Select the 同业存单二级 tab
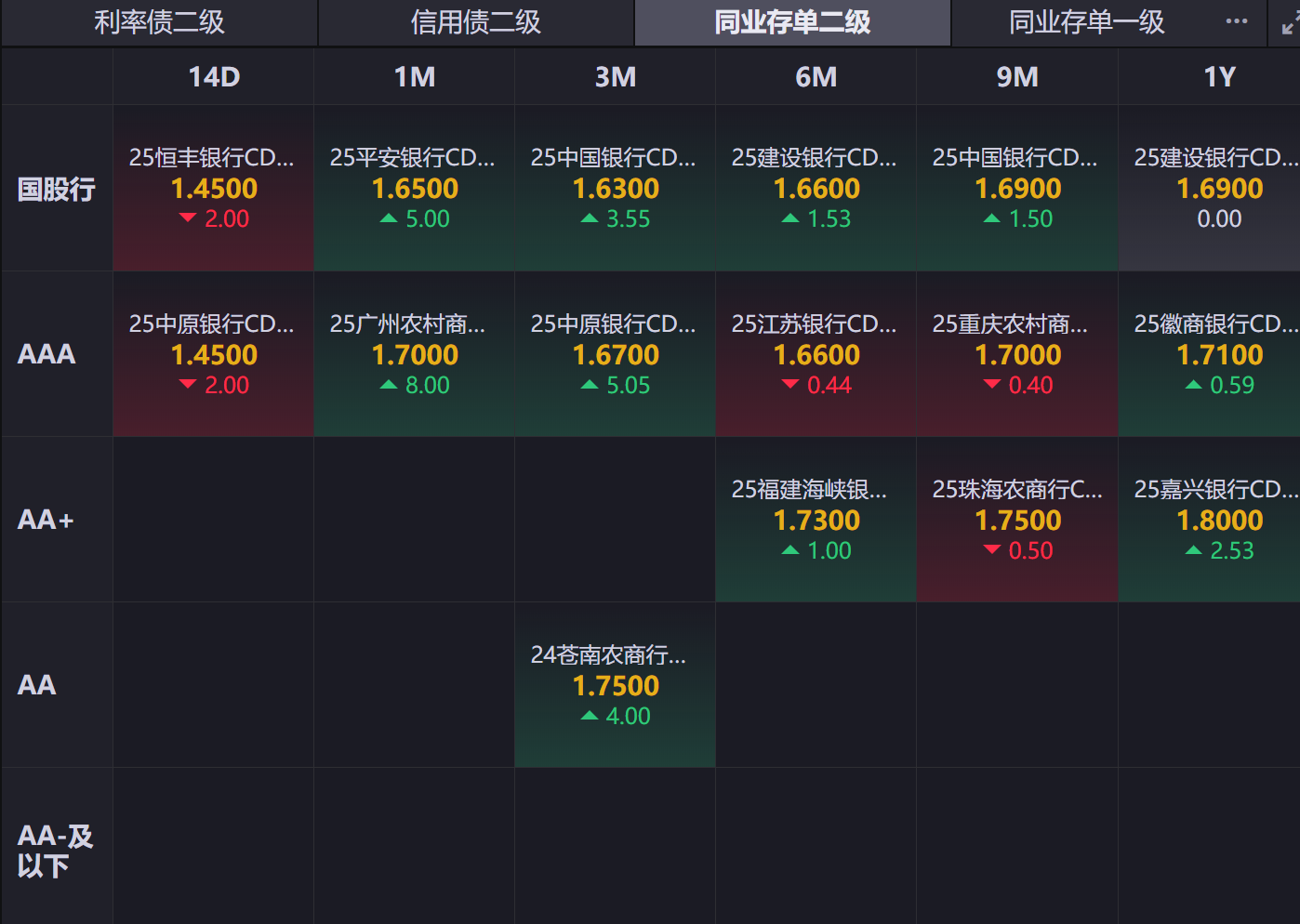The image size is (1300, 924). point(792,22)
